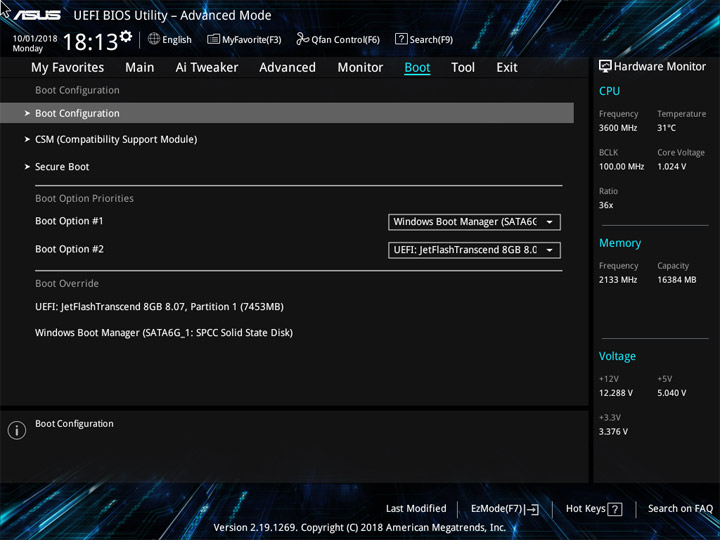Viewport: 720px width, 540px height.
Task: Switch to My Favorites tab
Action: coord(68,68)
